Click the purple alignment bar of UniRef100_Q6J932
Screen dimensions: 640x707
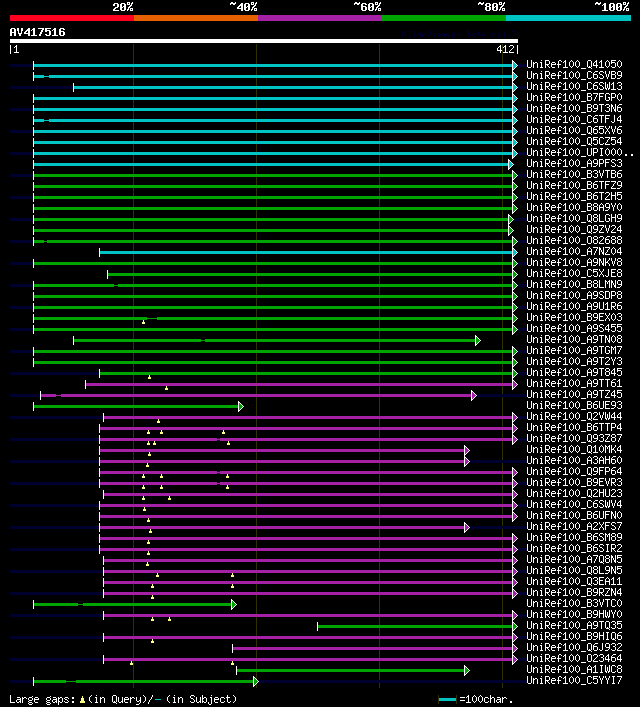[375, 648]
